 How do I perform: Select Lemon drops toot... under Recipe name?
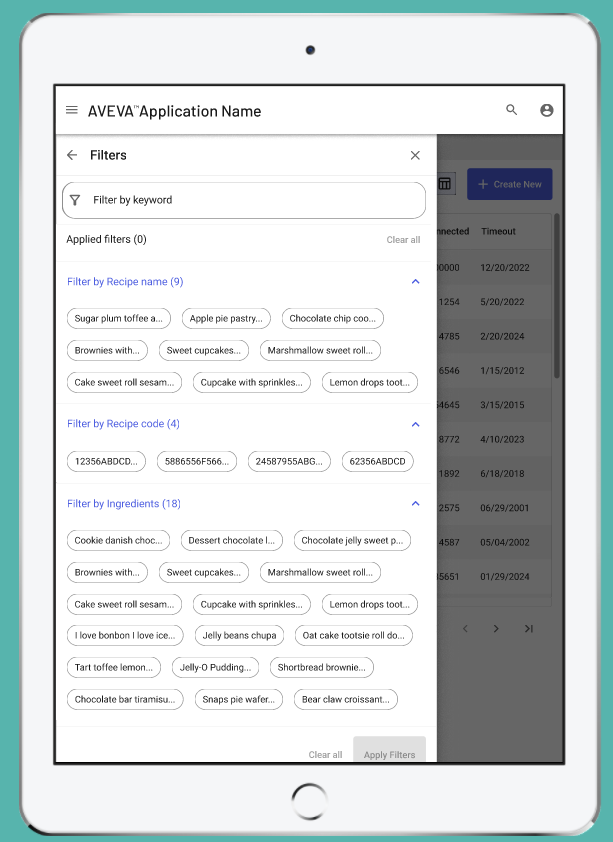tap(370, 382)
